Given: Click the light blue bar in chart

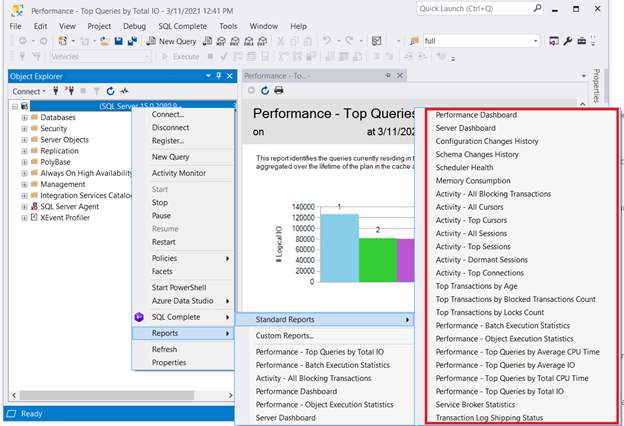Looking at the screenshot, I should click(x=339, y=248).
